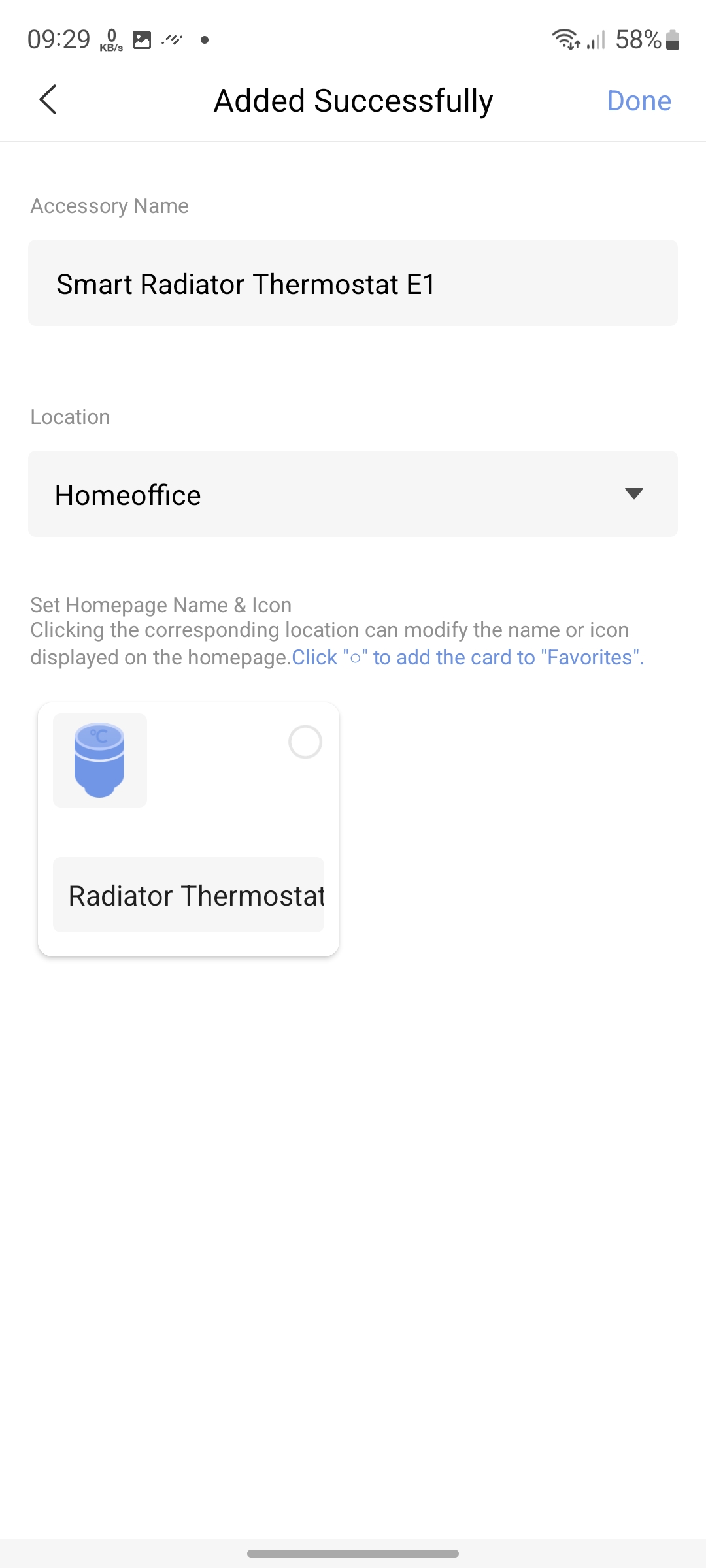Tap the dot notification overflow indicator

[x=205, y=40]
